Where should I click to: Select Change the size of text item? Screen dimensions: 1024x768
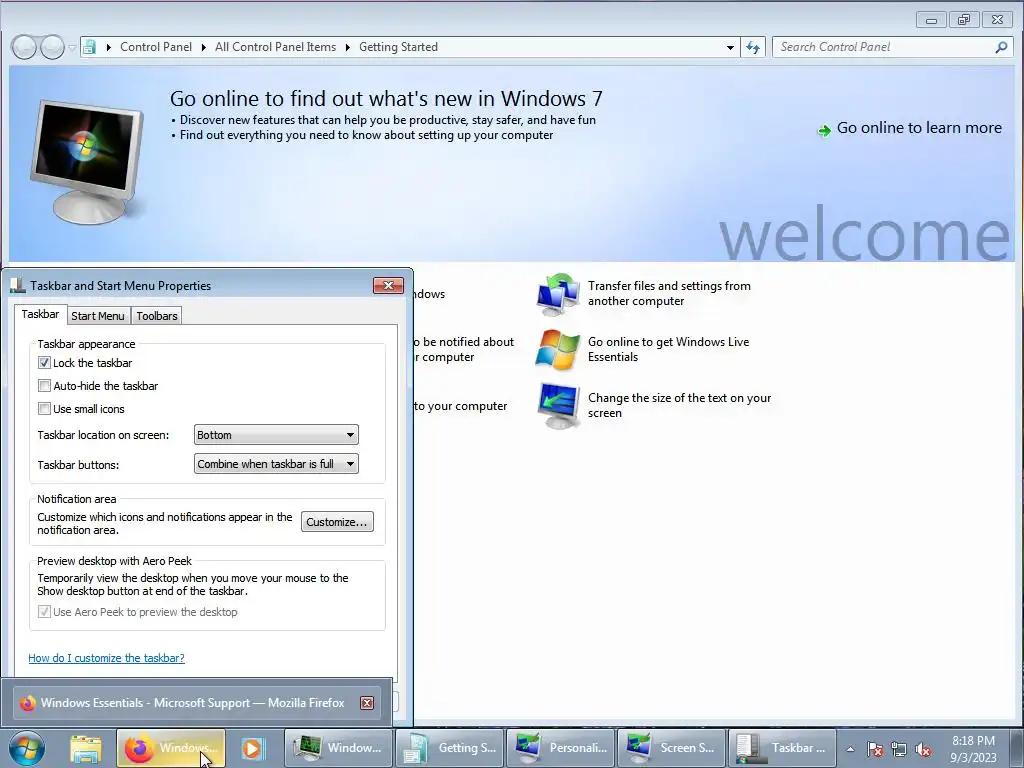tap(679, 406)
